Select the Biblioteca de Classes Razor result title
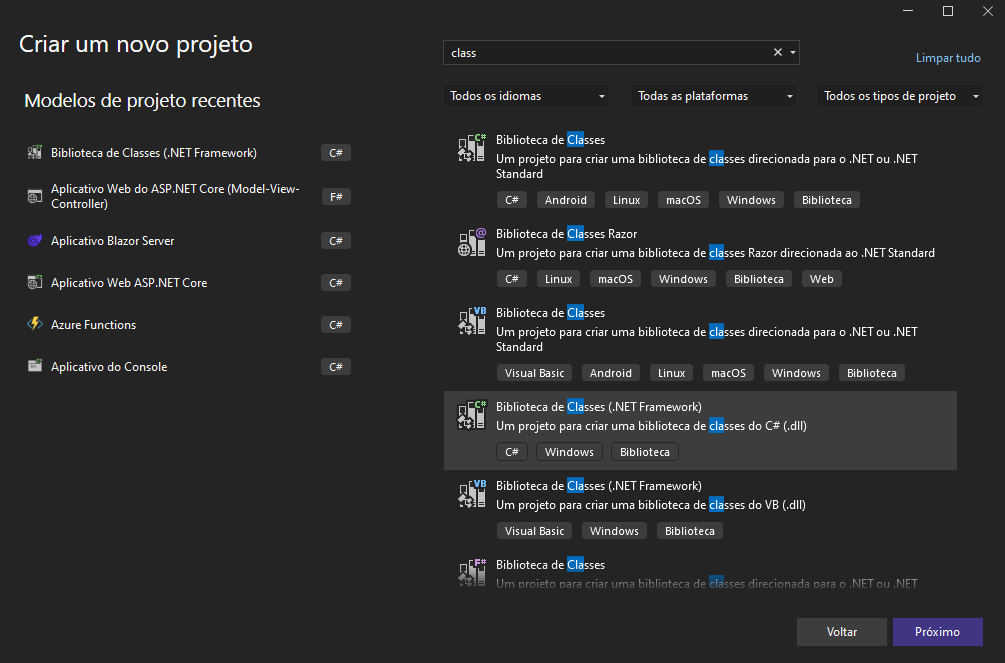This screenshot has height=663, width=1005. coord(567,233)
